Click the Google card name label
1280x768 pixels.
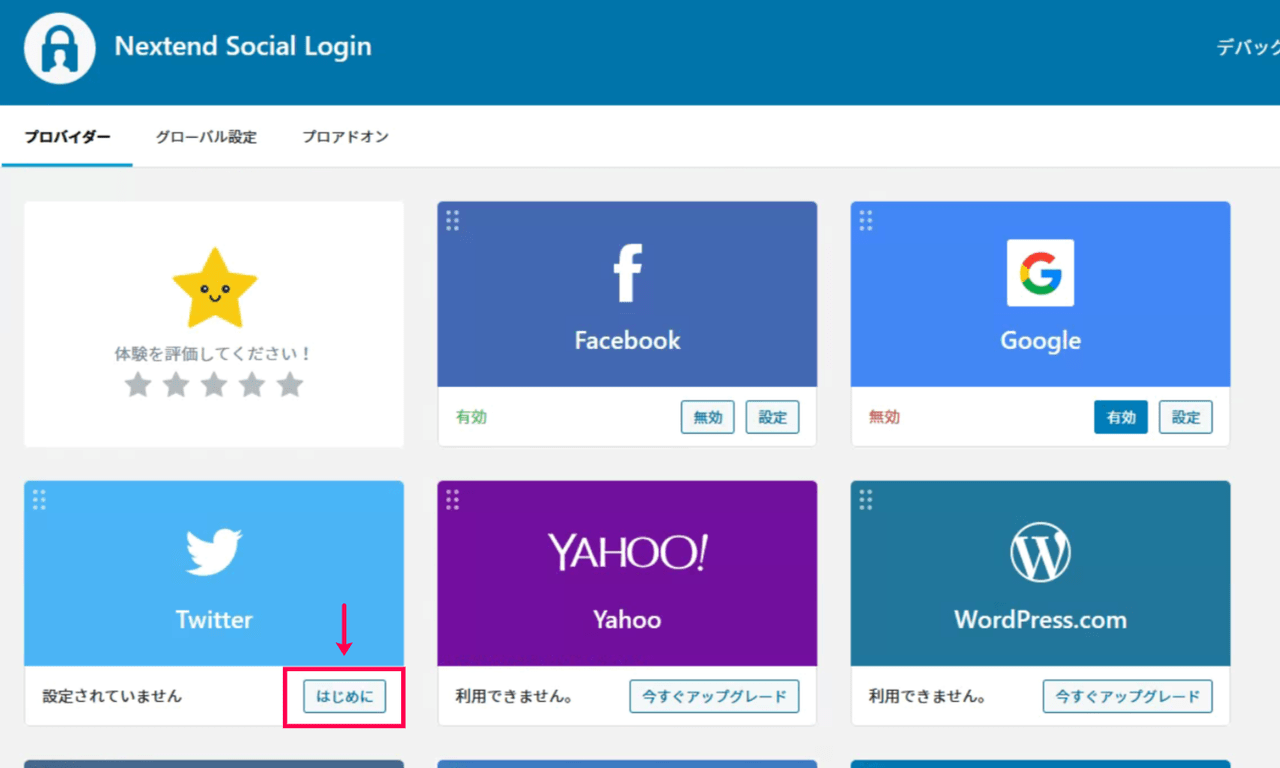1040,341
